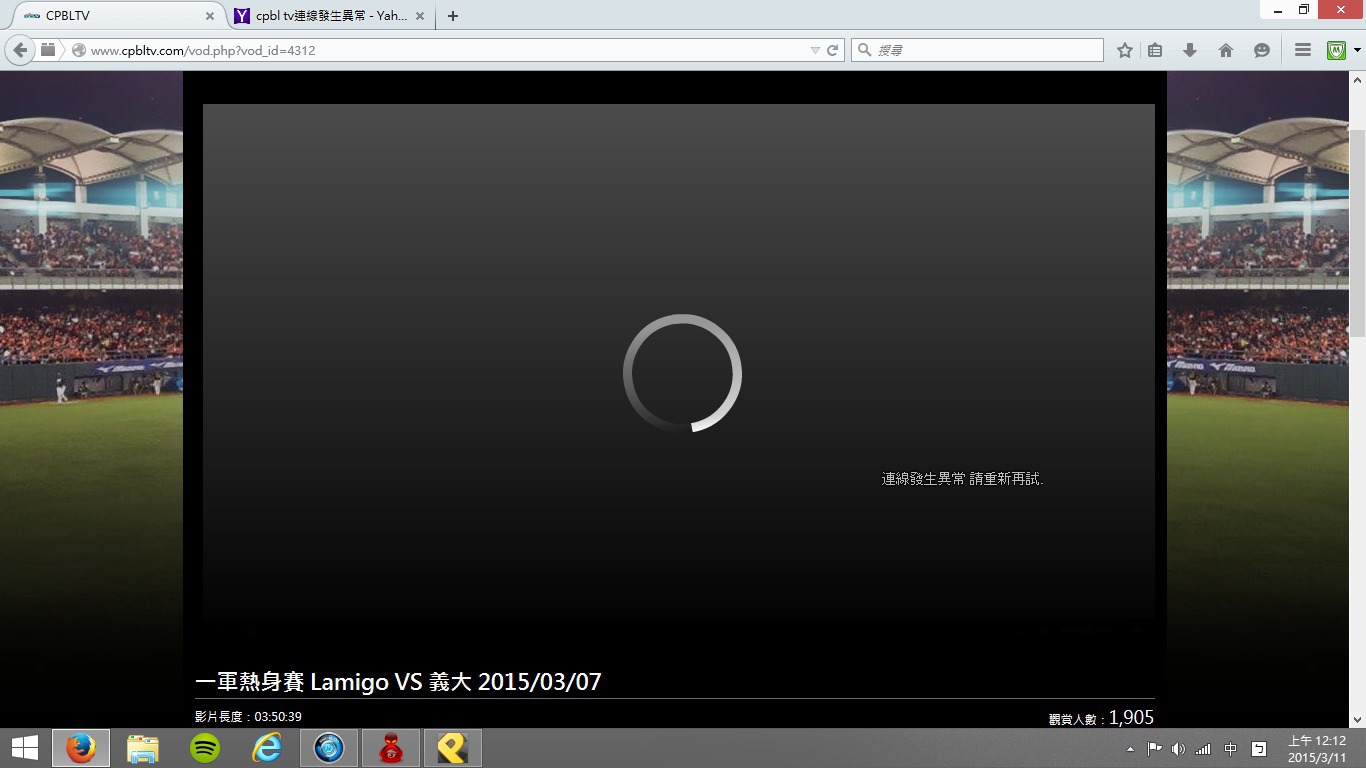Open File Explorer from the taskbar
Viewport: 1366px width, 768px height.
pyautogui.click(x=143, y=748)
